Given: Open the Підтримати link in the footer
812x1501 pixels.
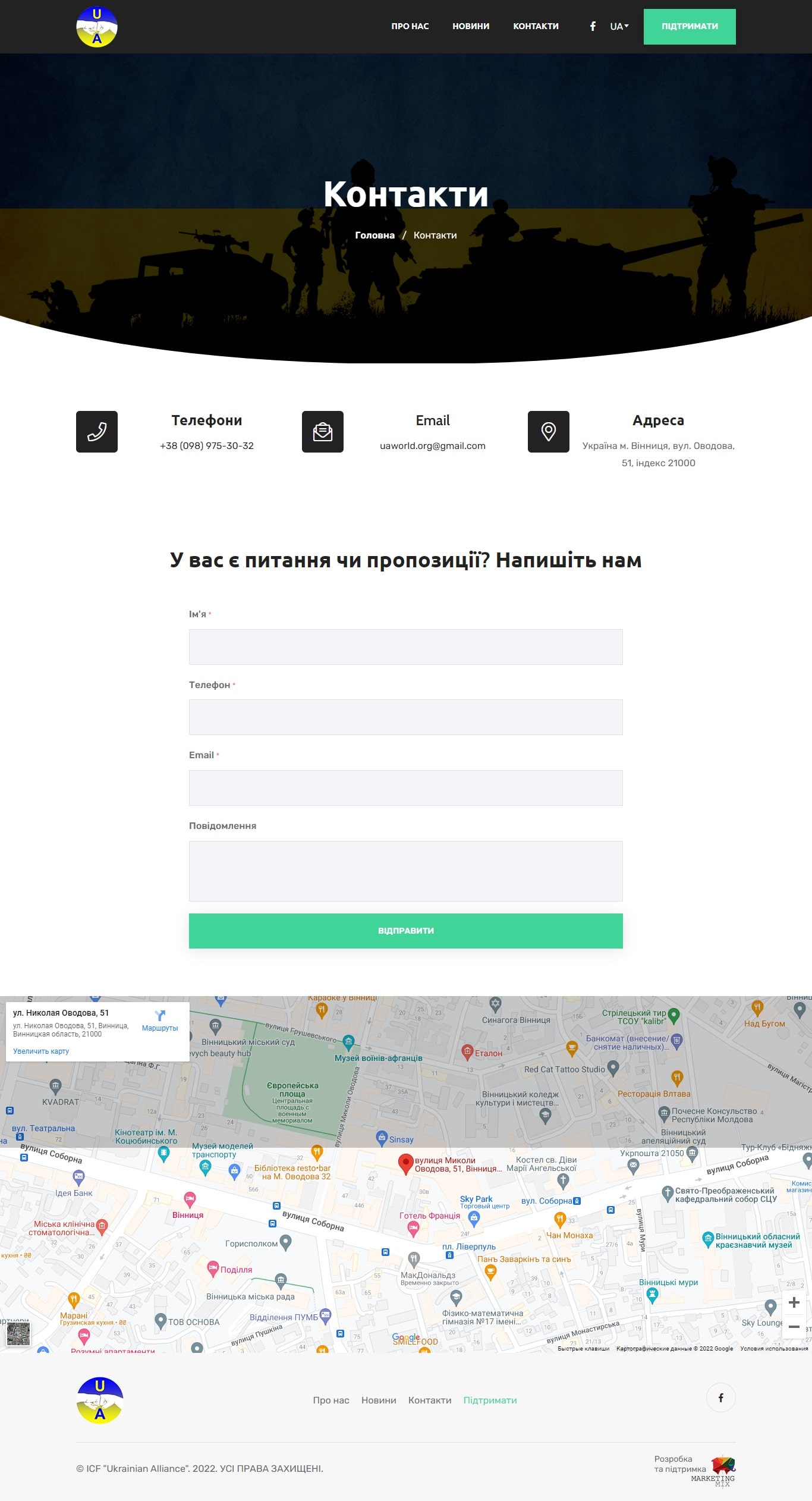Looking at the screenshot, I should pyautogui.click(x=490, y=1400).
